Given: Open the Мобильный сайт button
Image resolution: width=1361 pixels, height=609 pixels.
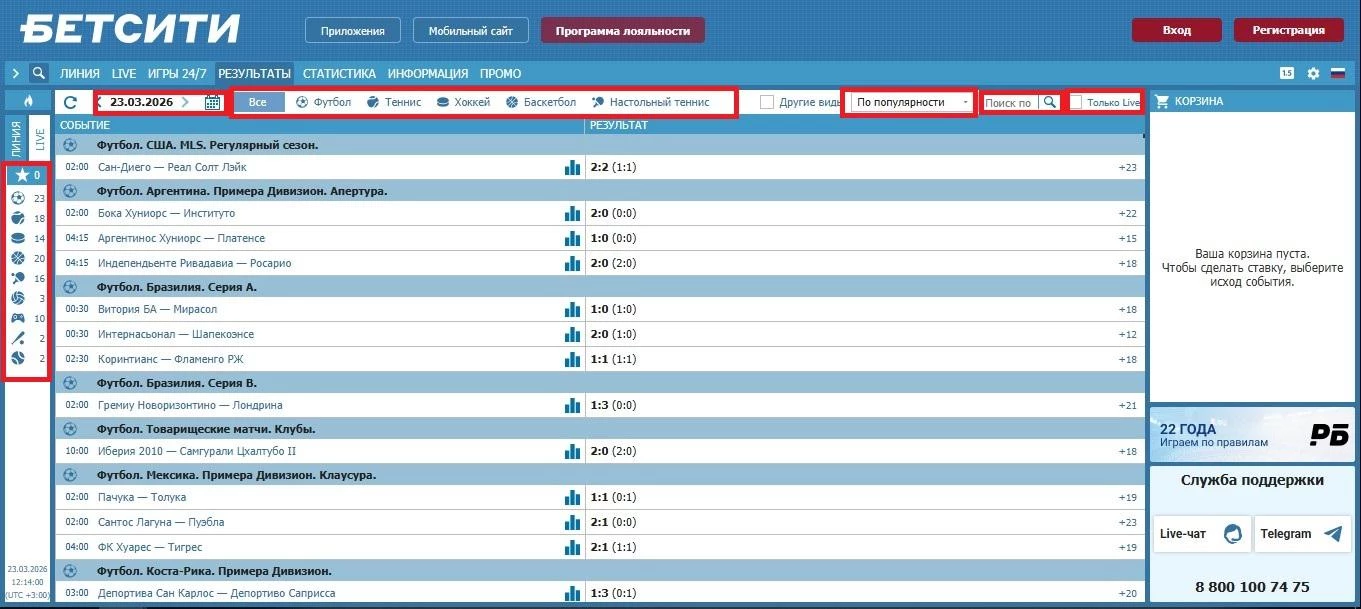Looking at the screenshot, I should (471, 31).
